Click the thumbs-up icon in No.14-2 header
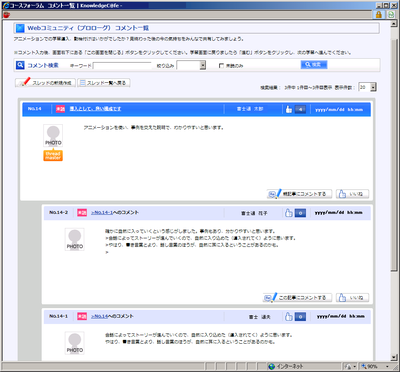The image size is (400, 372). pos(289,213)
